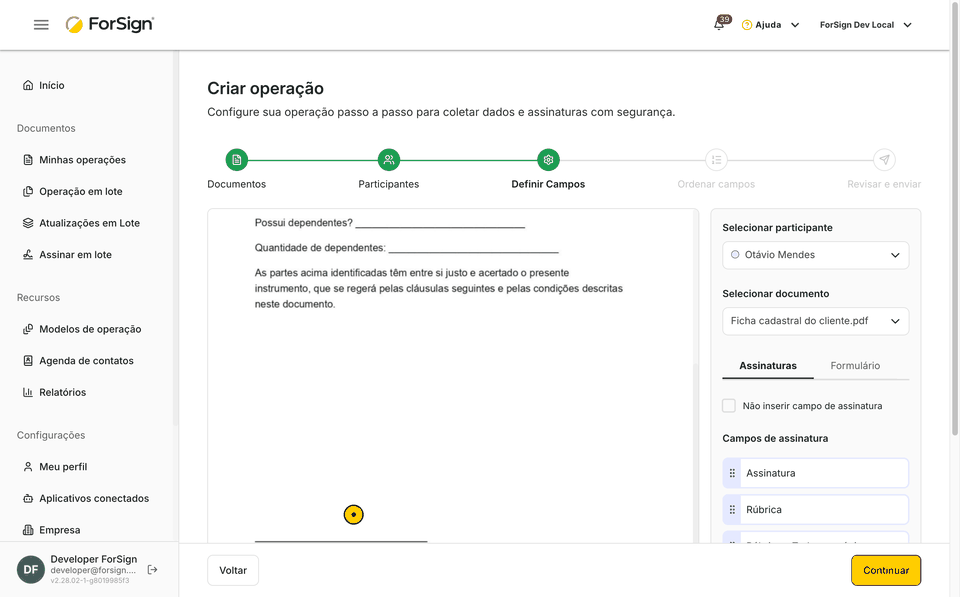Open Meu perfil in sidebar

point(63,467)
